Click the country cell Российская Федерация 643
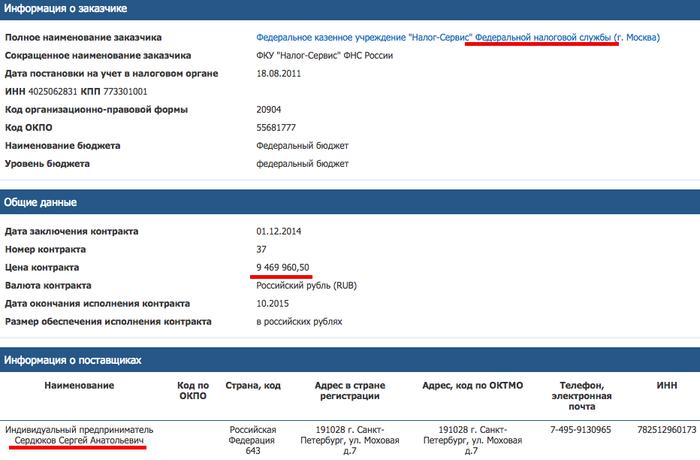The height and width of the screenshot is (460, 700). coord(253,440)
